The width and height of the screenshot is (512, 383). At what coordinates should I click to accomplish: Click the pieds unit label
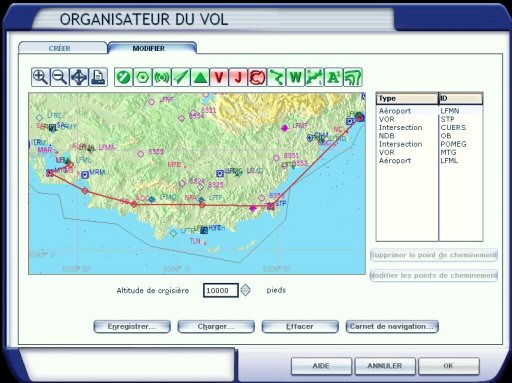[276, 290]
